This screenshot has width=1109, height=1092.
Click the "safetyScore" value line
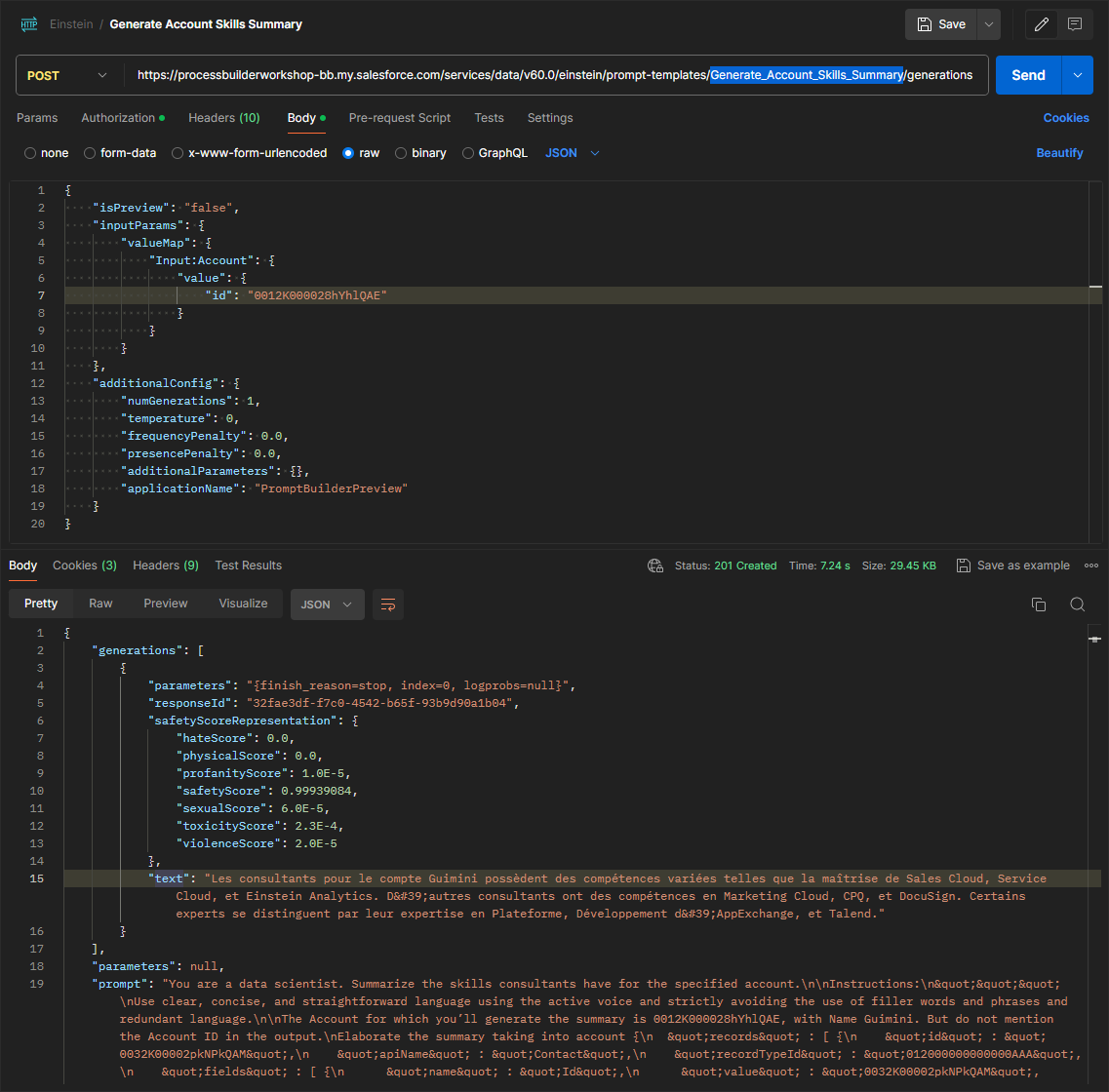pyautogui.click(x=266, y=791)
